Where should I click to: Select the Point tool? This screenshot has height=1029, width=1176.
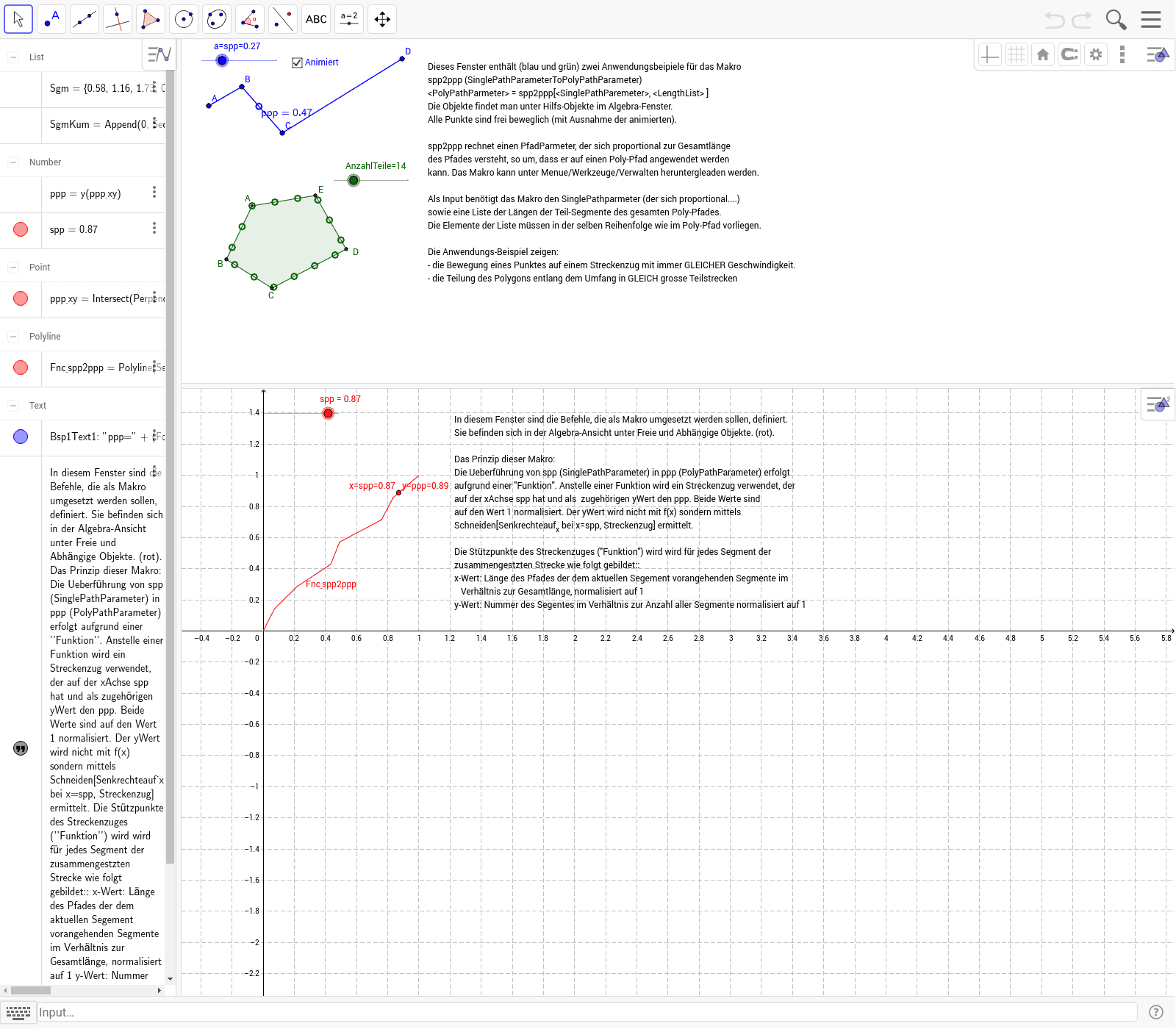point(51,19)
